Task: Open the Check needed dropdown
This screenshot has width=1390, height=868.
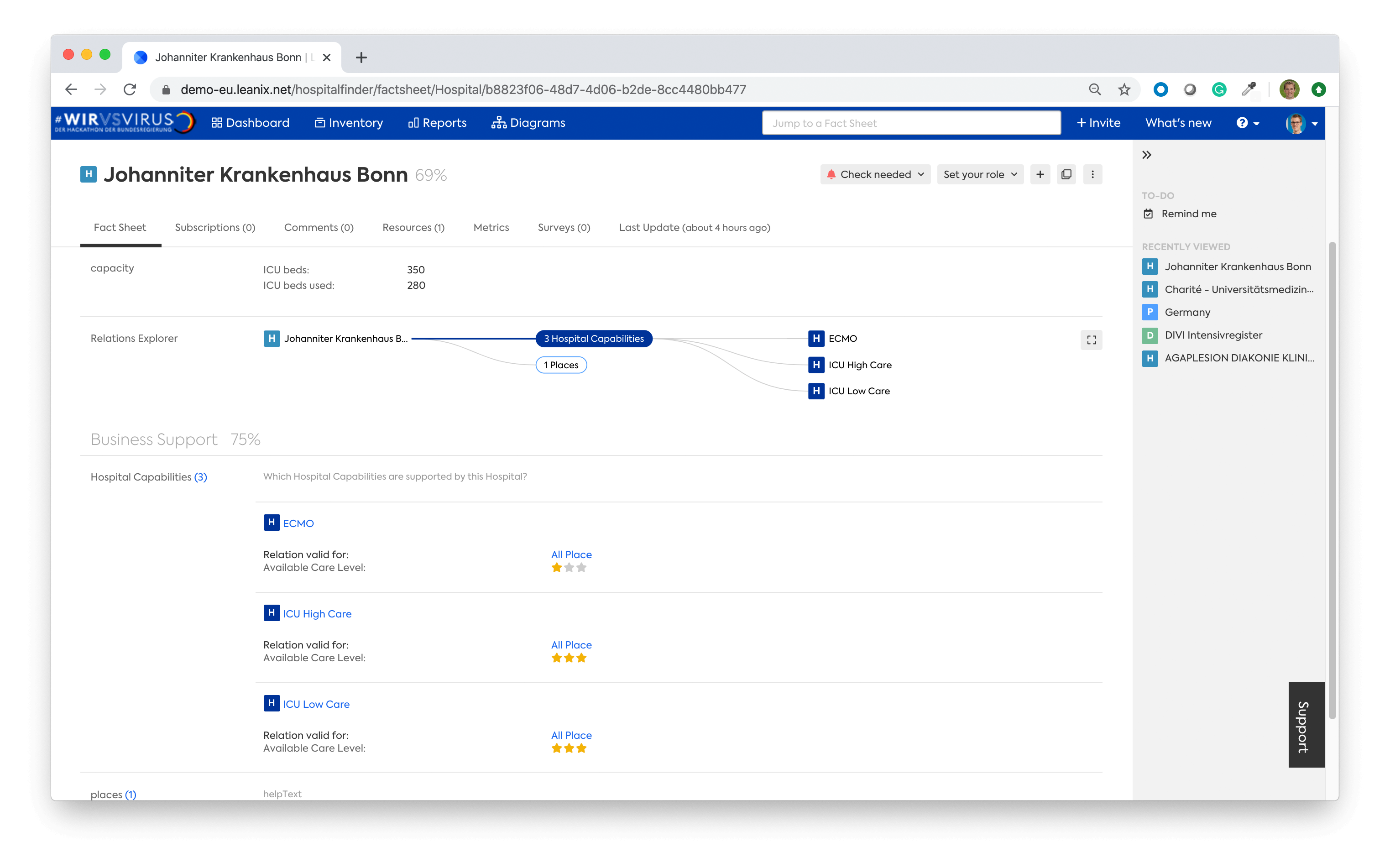Action: 875,174
